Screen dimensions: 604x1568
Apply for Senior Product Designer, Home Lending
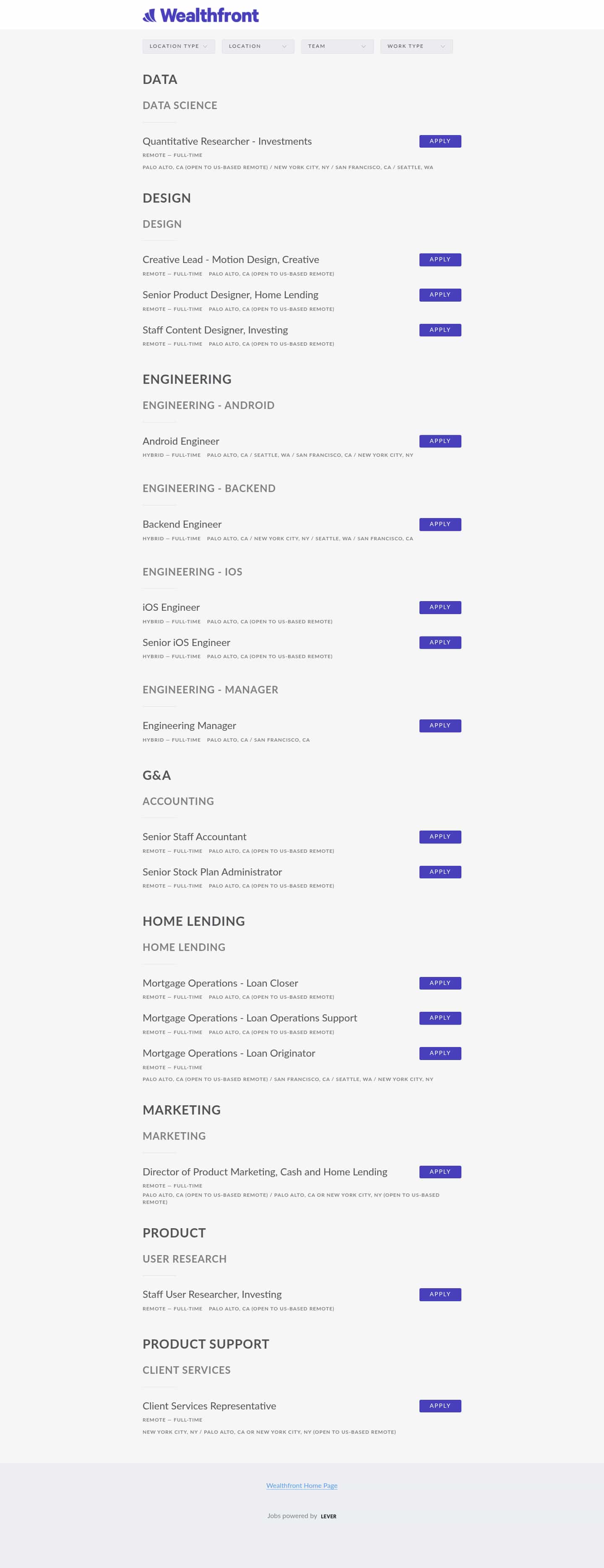[x=440, y=294]
